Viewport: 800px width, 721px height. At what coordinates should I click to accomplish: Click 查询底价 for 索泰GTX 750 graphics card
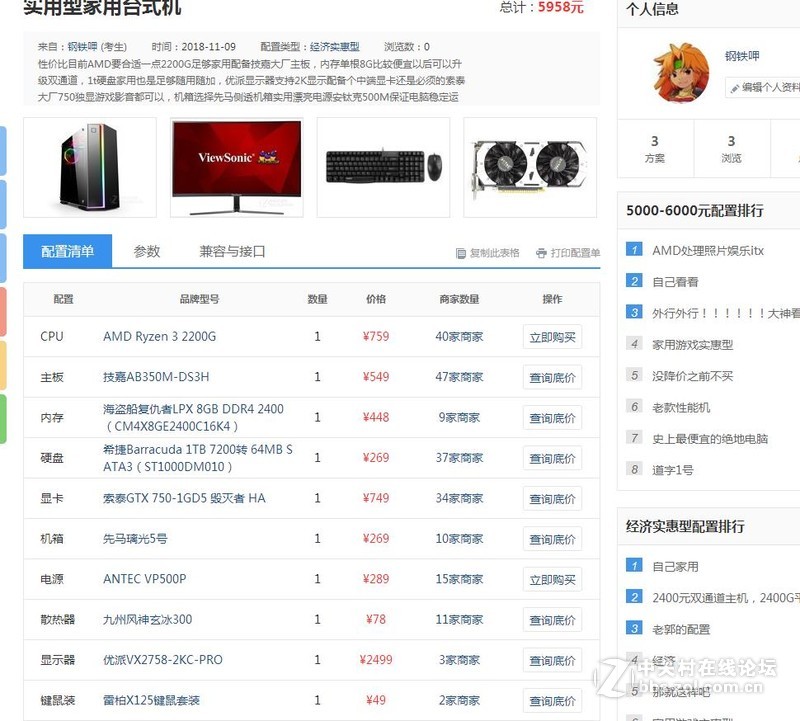click(553, 499)
